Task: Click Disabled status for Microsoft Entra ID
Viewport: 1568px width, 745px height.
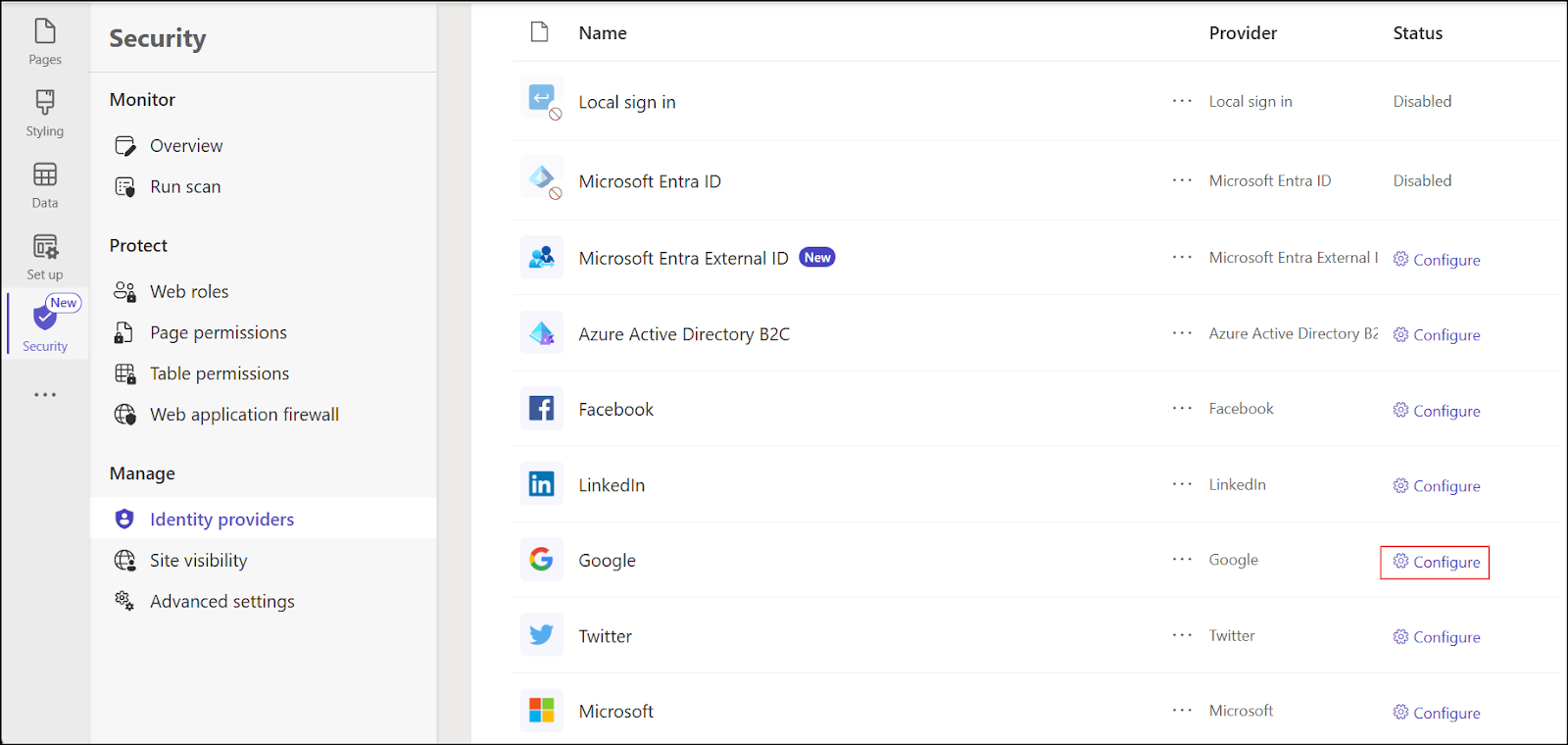Action: tap(1422, 180)
